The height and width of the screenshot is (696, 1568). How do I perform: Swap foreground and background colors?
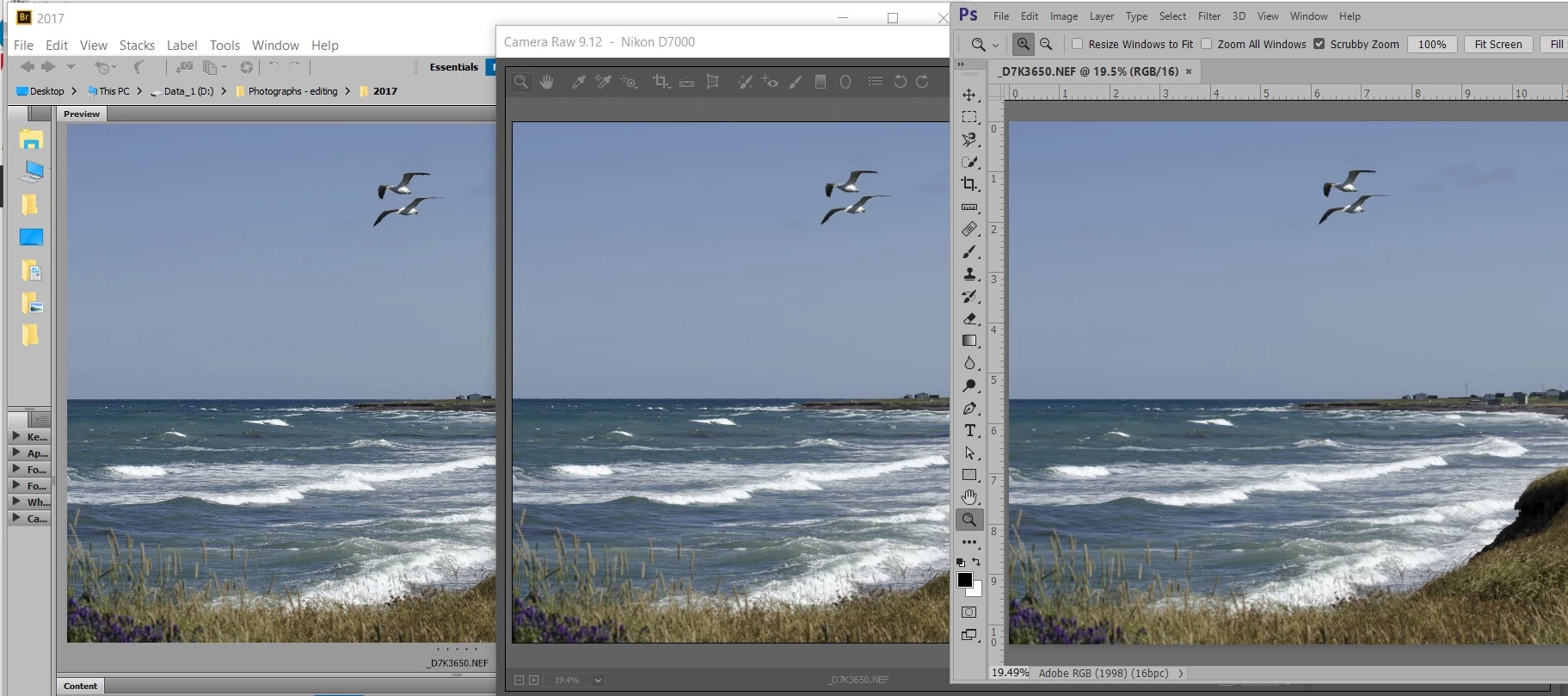(x=976, y=563)
